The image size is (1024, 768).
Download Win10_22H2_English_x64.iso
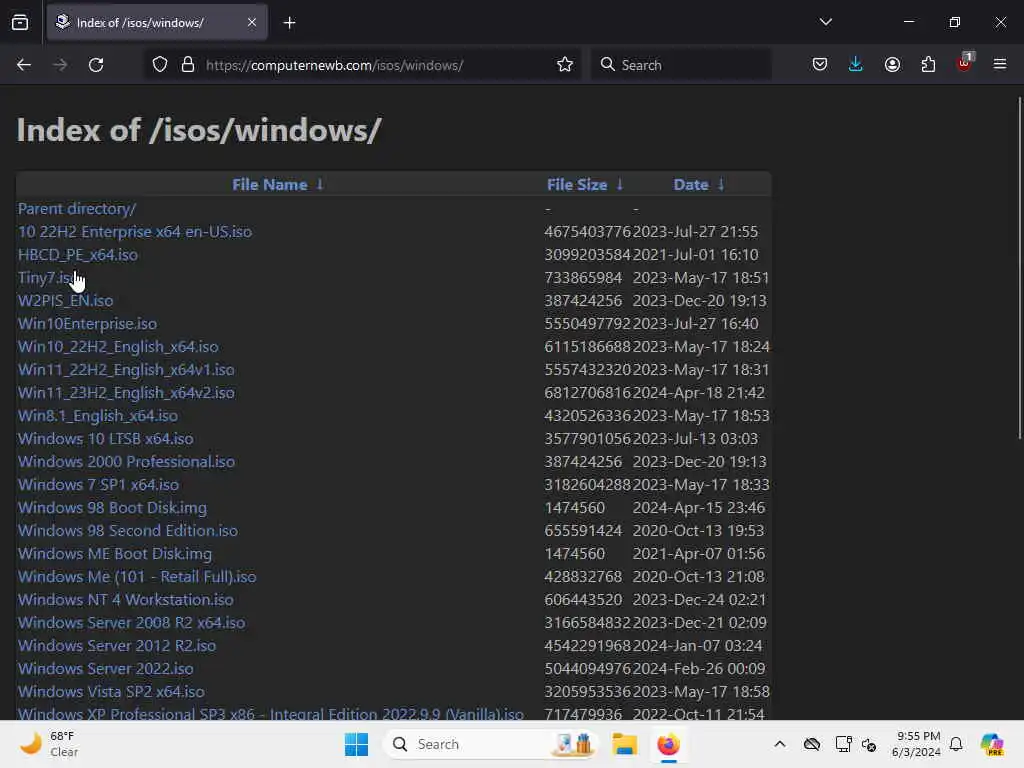[118, 347]
